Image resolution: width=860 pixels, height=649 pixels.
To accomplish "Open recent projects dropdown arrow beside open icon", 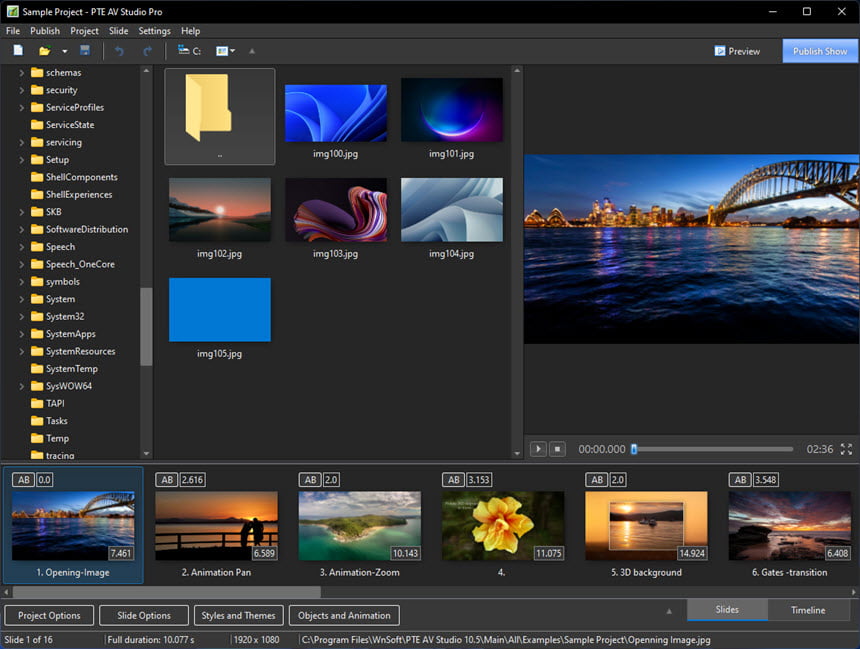I will (x=65, y=51).
